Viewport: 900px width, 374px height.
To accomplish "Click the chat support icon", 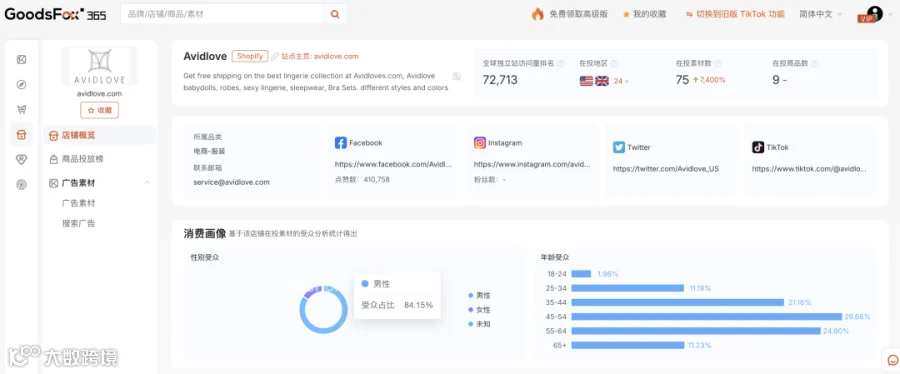I will tap(893, 360).
